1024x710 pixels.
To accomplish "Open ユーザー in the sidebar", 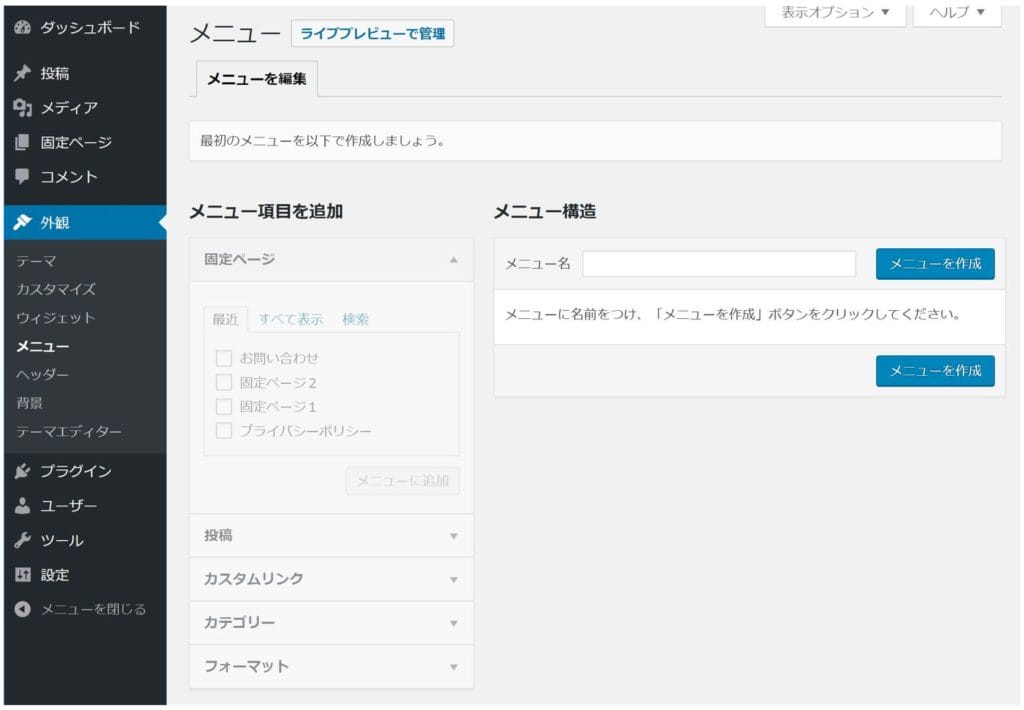I will coord(69,506).
